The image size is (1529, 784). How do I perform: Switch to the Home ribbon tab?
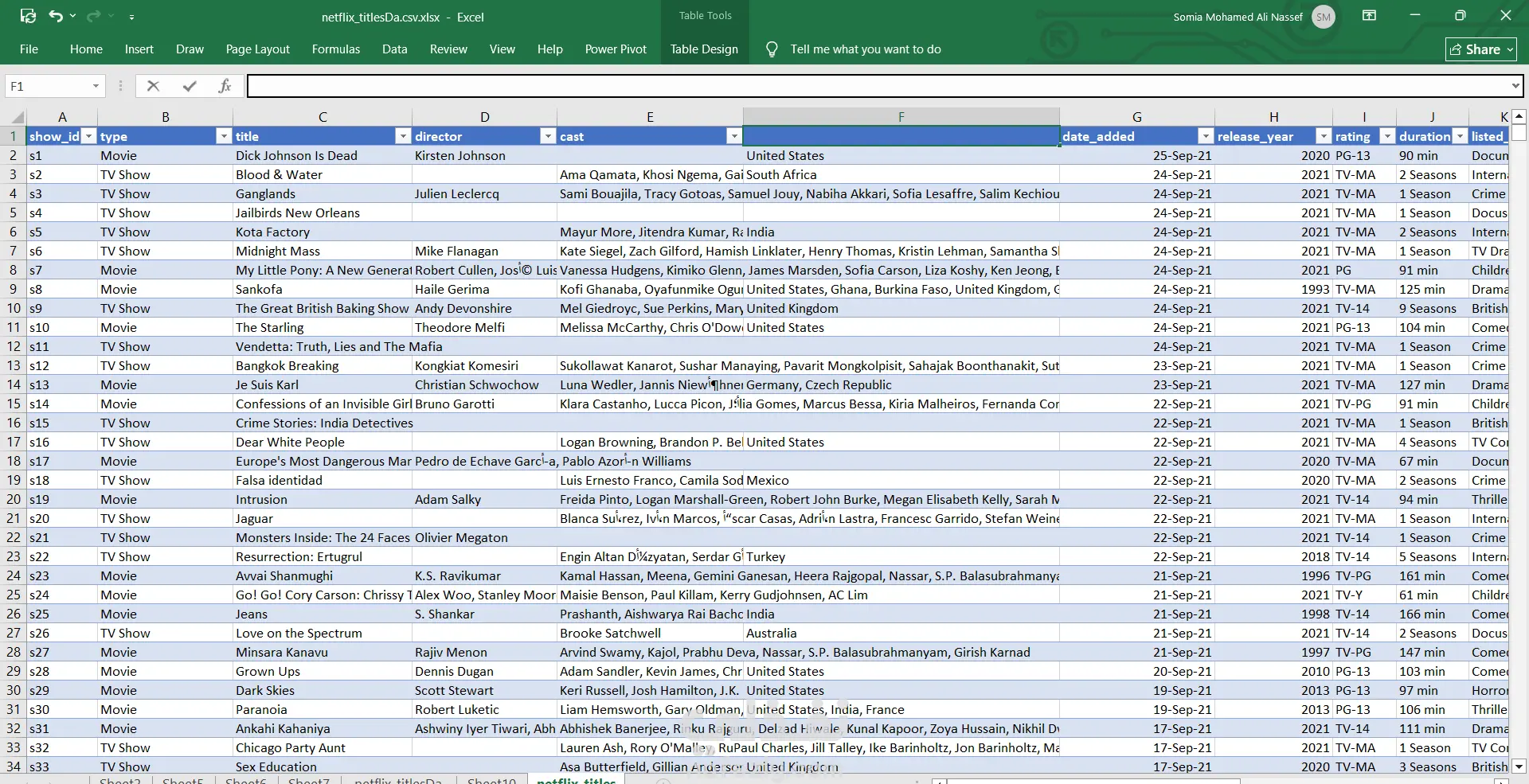[x=86, y=49]
